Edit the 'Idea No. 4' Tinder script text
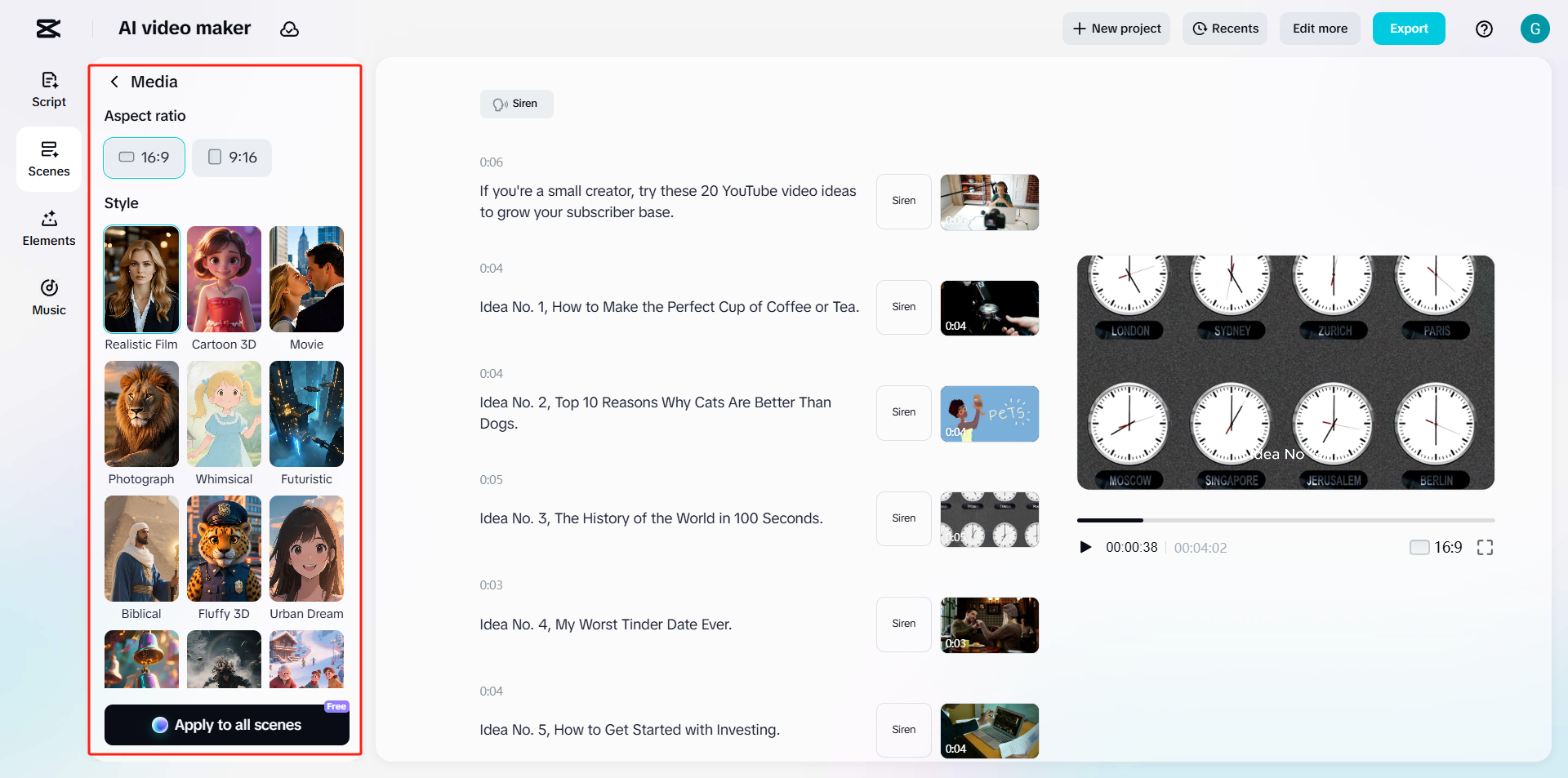 click(605, 625)
